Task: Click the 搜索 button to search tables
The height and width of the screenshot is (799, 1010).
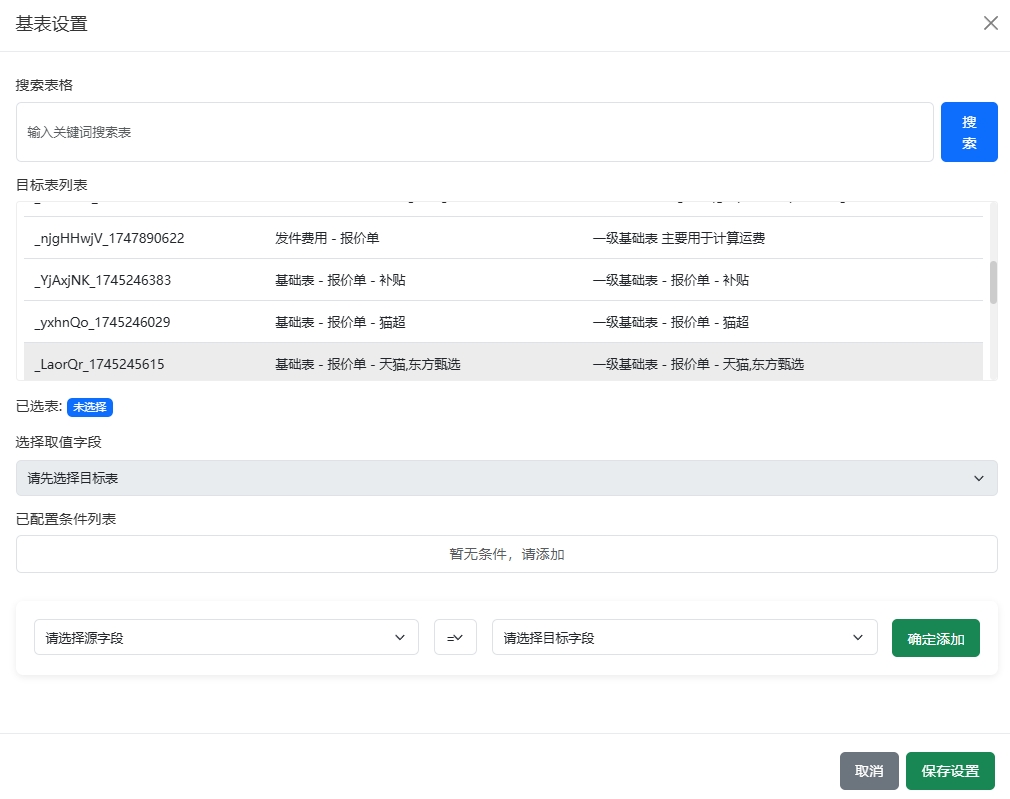Action: pyautogui.click(x=968, y=131)
